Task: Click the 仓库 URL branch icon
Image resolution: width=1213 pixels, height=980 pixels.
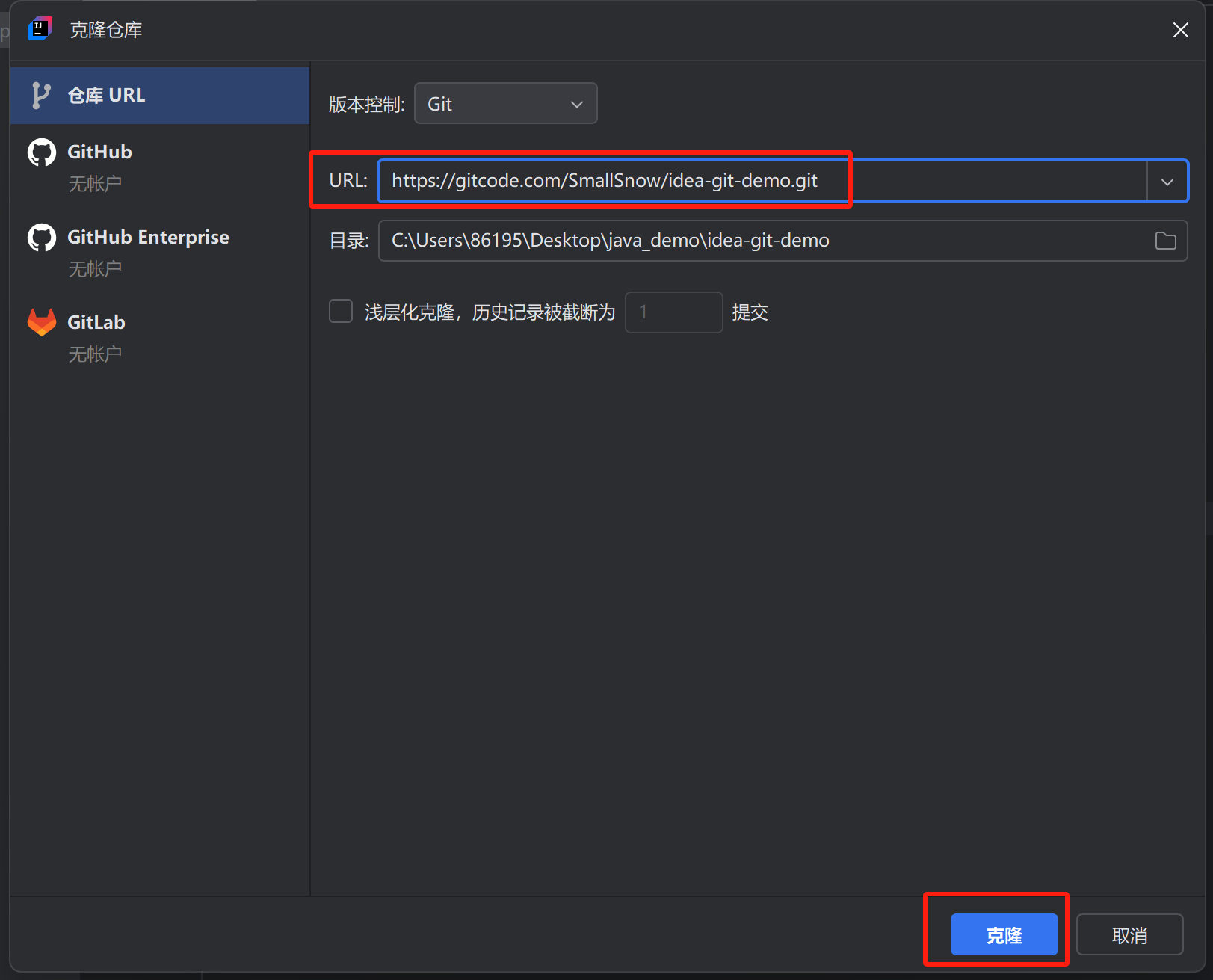Action: pyautogui.click(x=41, y=95)
